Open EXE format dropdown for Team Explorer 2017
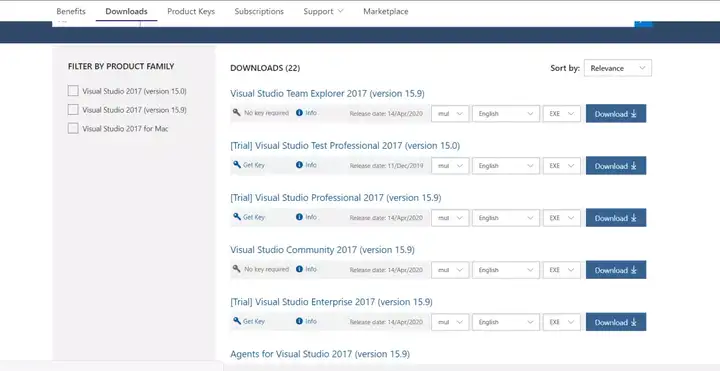The image size is (720, 371). click(562, 114)
